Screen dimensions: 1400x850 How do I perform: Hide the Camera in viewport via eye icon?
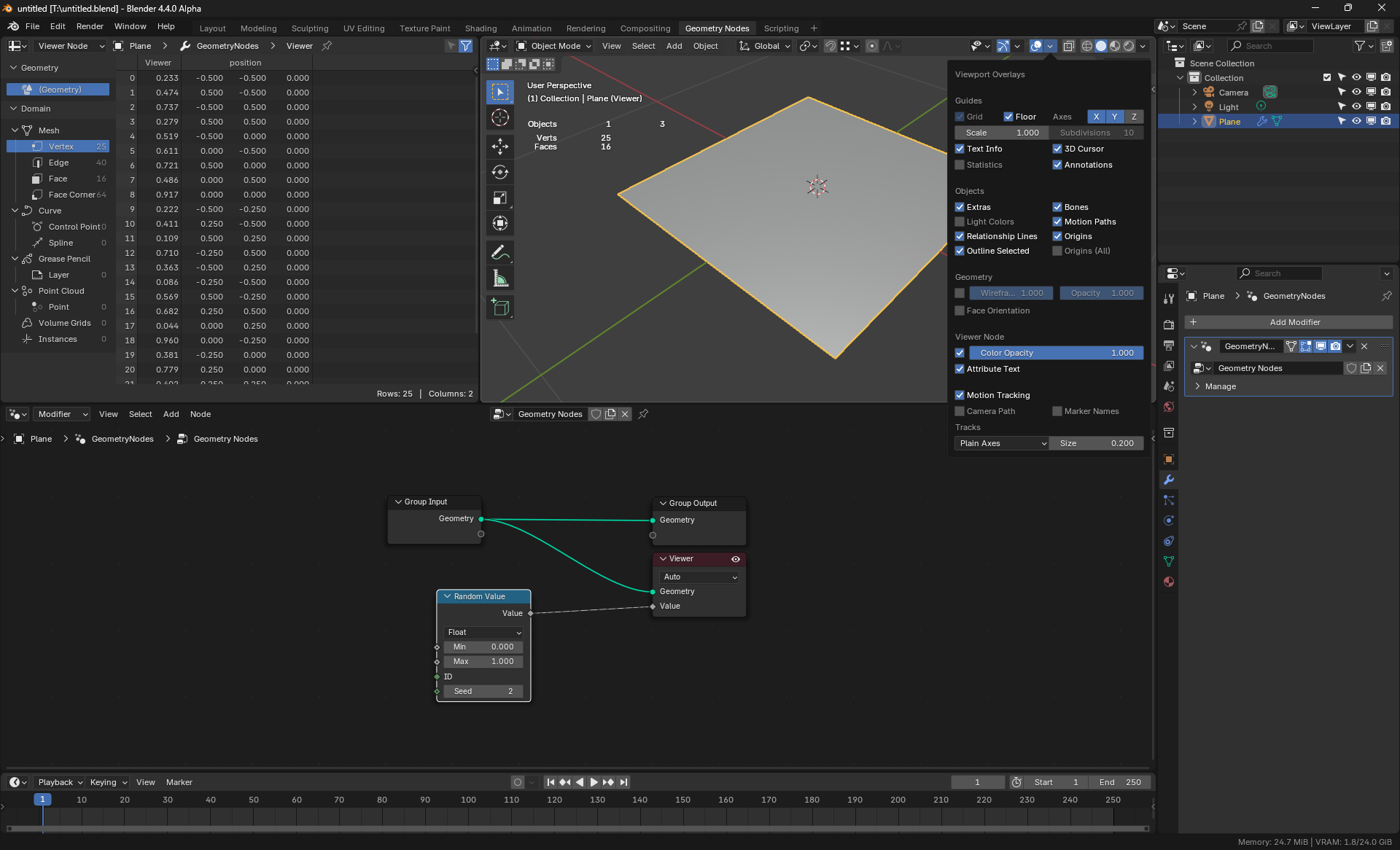(x=1356, y=93)
